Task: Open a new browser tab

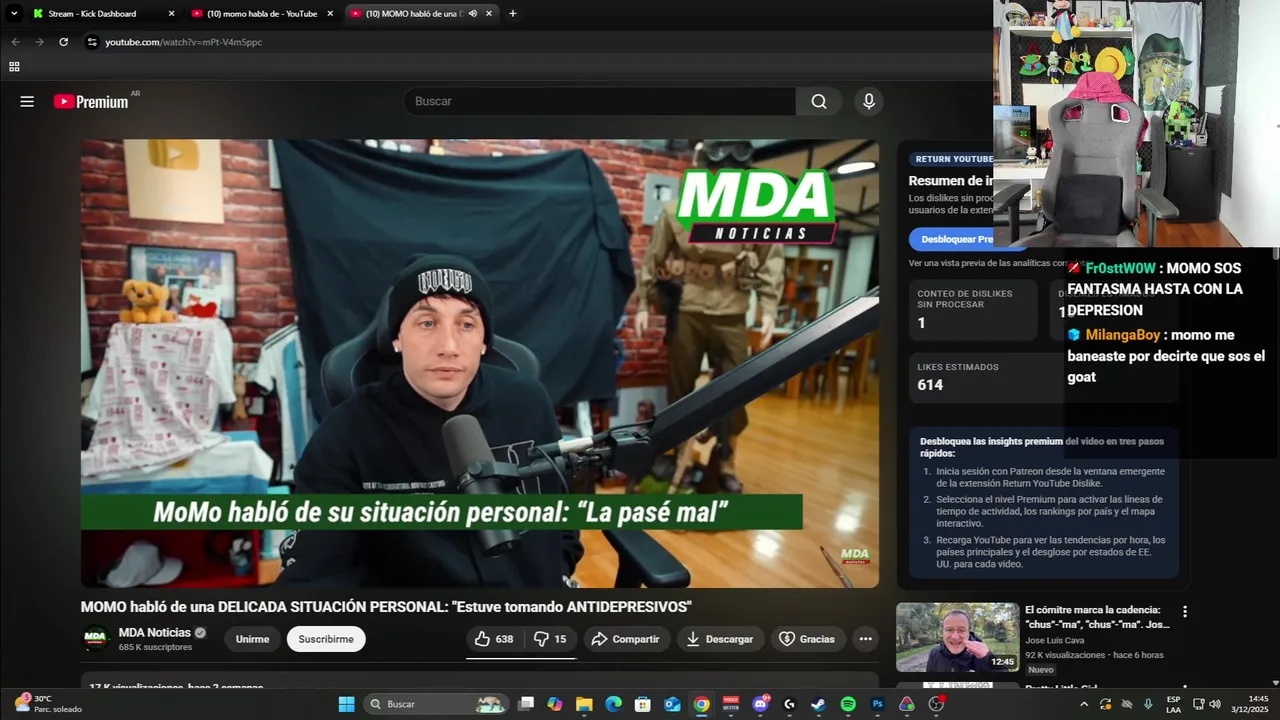Action: pos(513,13)
